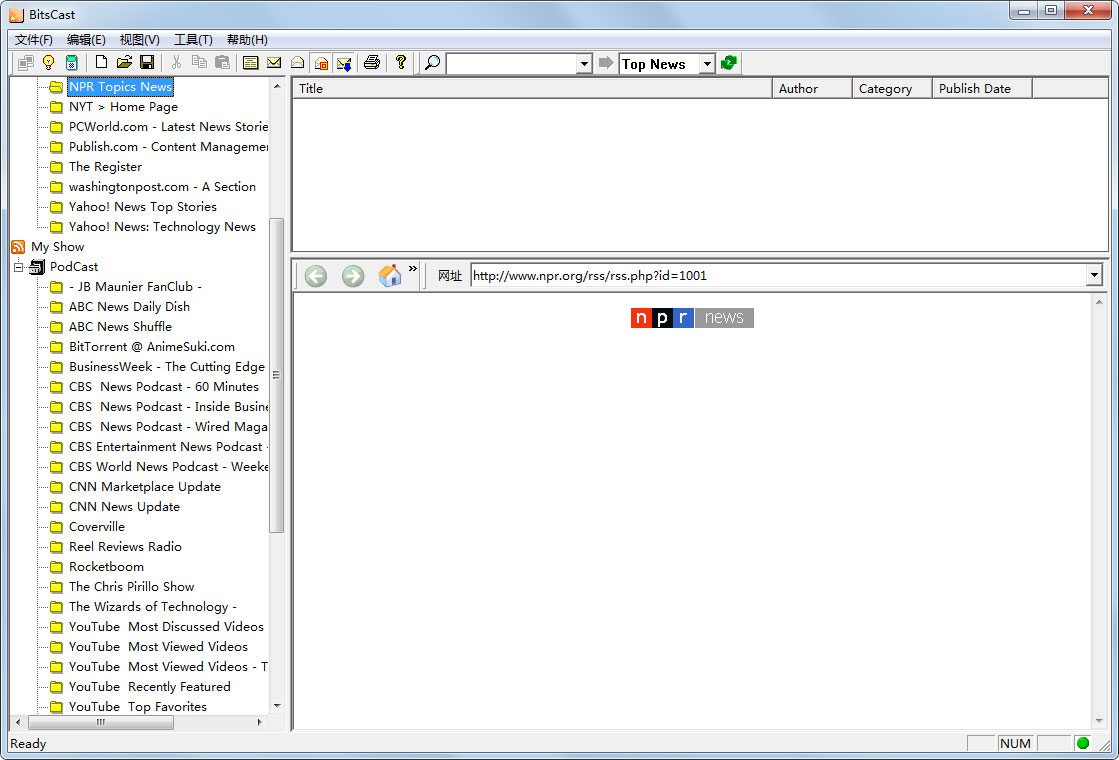Open the search box dropdown arrow
Screen dimensions: 1119x760
tap(584, 64)
